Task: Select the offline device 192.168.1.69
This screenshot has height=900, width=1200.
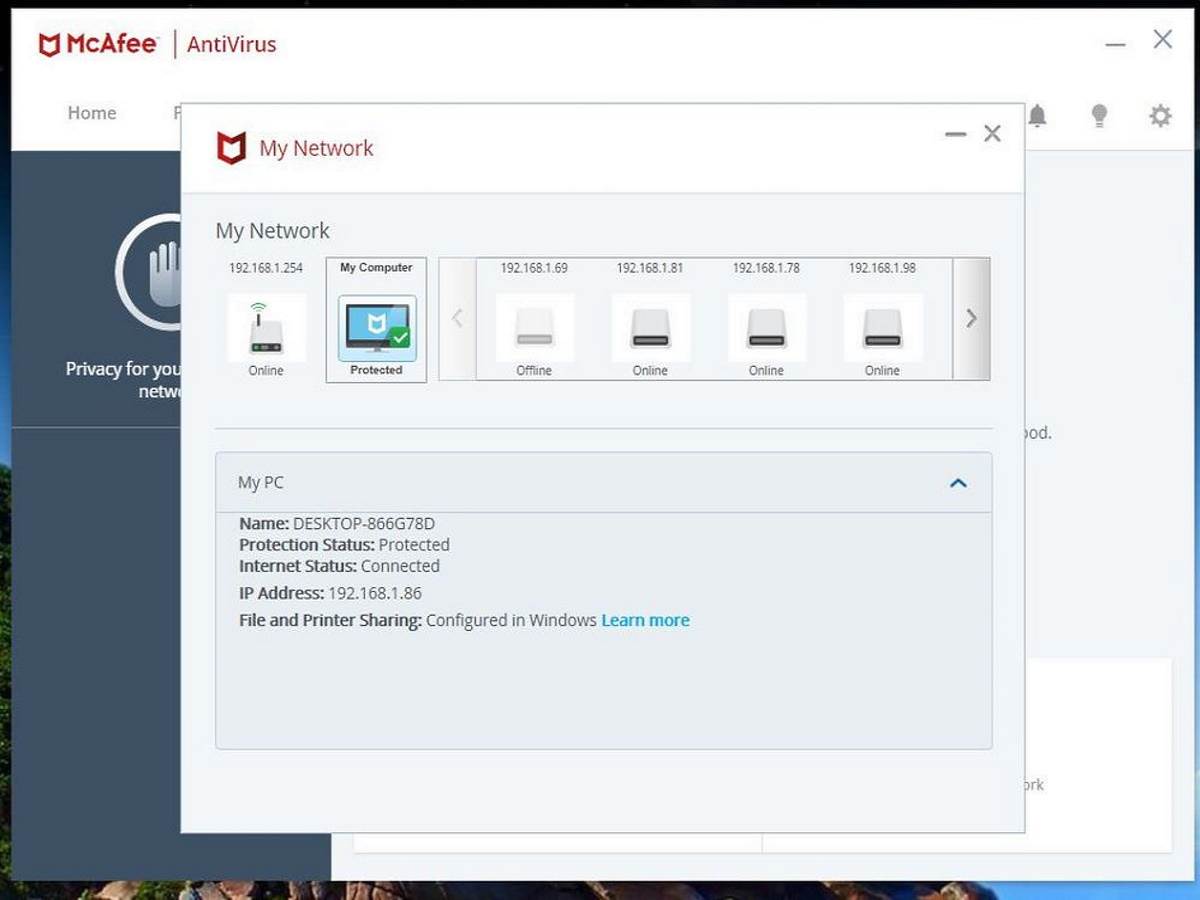Action: [534, 320]
